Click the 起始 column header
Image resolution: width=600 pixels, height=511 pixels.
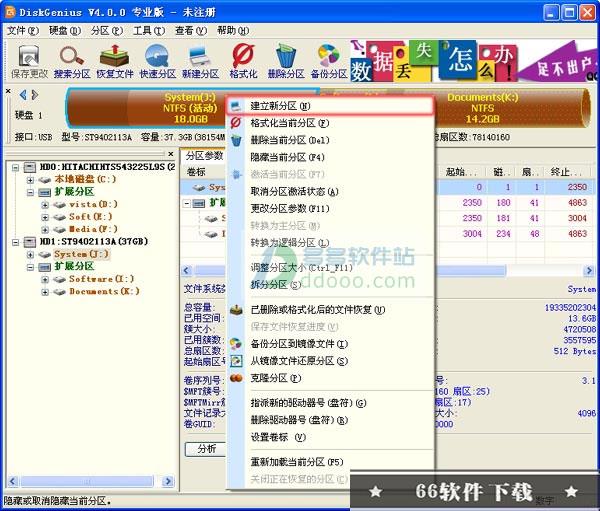tap(461, 172)
